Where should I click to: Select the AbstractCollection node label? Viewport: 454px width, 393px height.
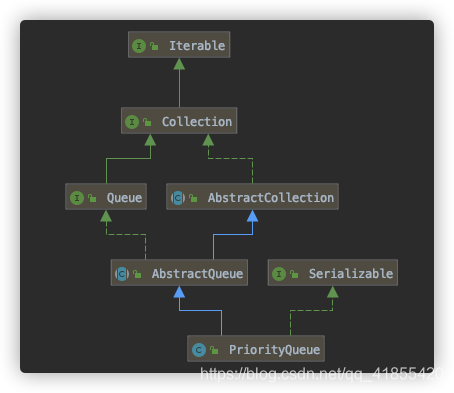pos(271,198)
